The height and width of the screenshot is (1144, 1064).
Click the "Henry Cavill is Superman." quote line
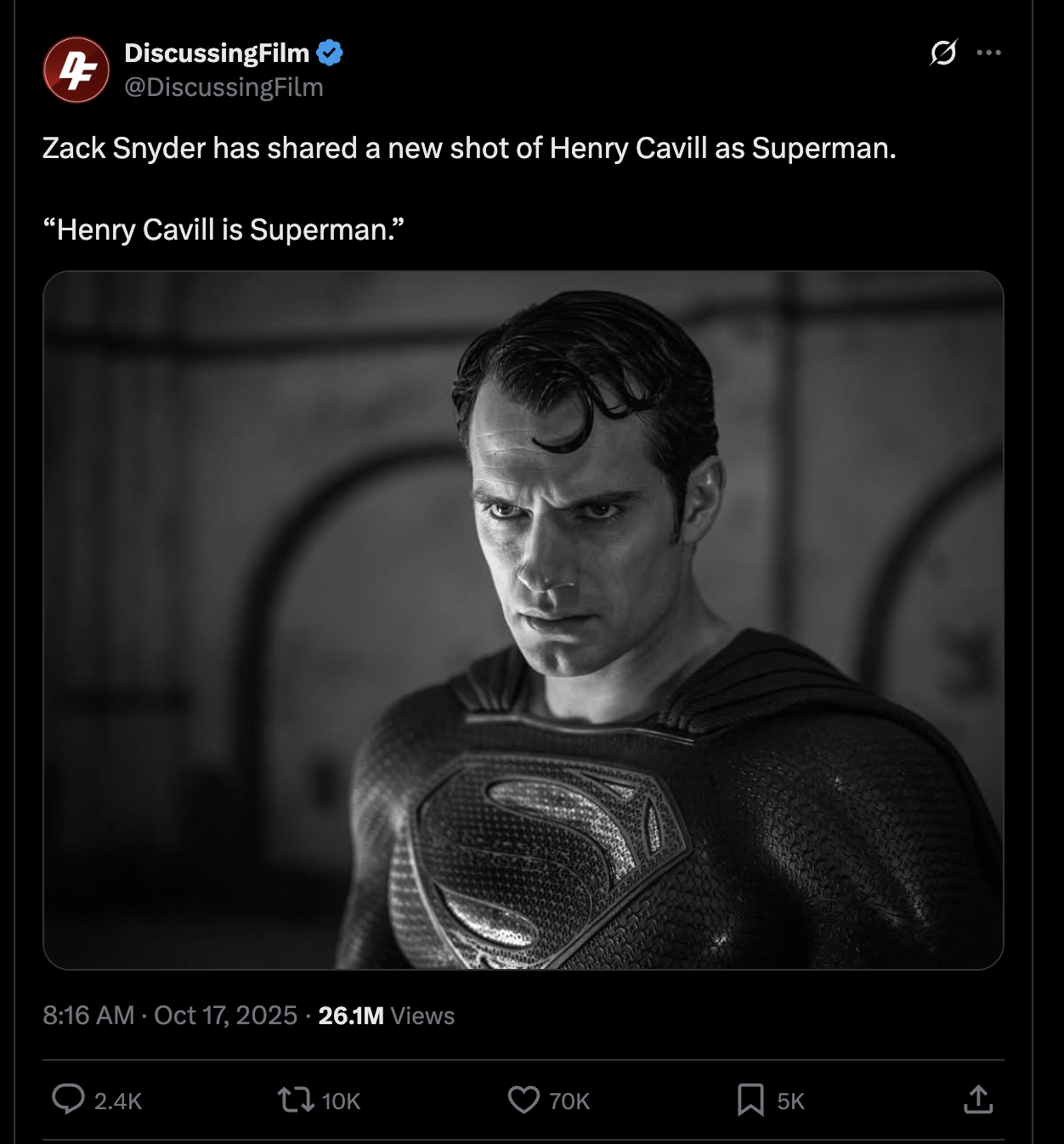tap(224, 230)
